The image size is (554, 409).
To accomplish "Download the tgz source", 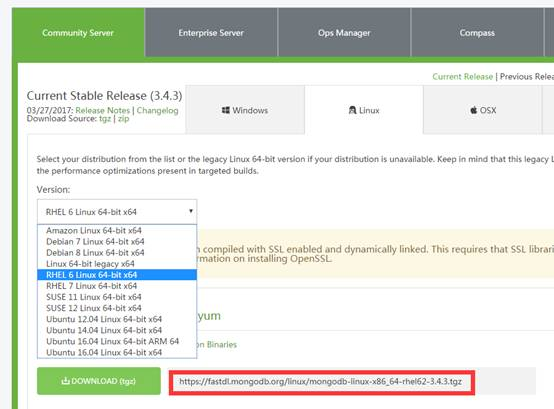I will pyautogui.click(x=105, y=119).
